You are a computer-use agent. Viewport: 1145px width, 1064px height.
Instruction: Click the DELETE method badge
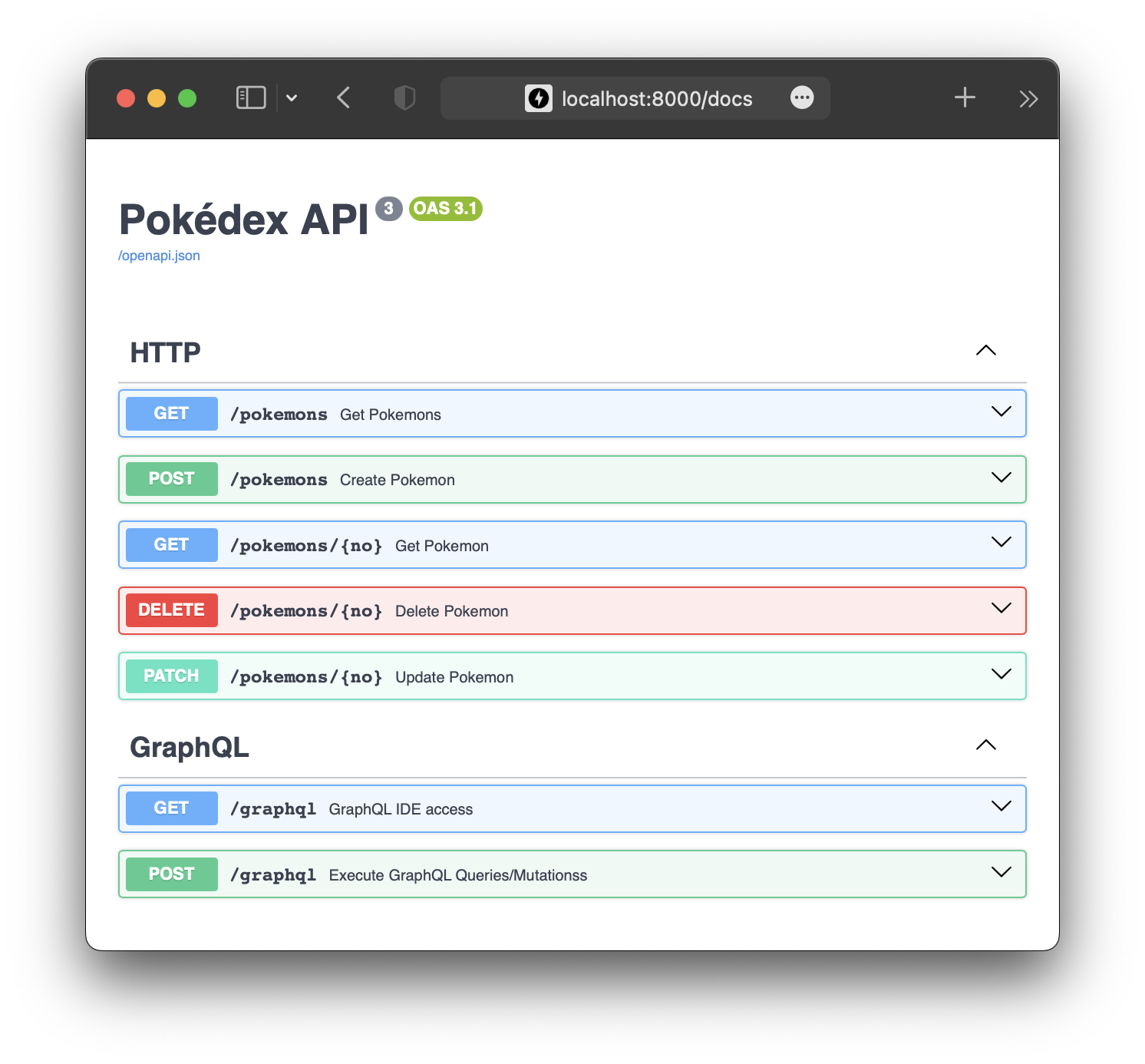point(172,610)
